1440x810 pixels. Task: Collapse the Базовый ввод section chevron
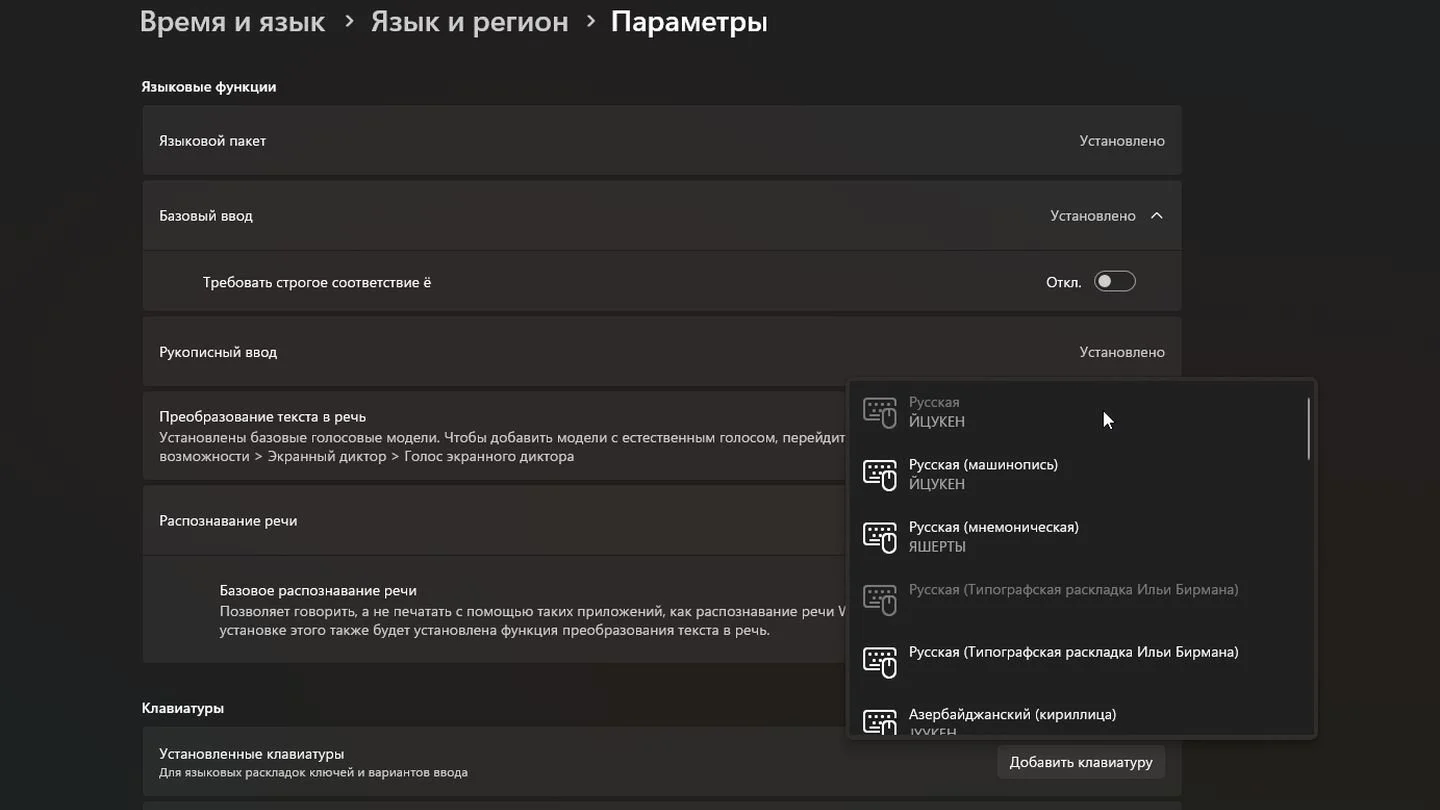[x=1156, y=216]
